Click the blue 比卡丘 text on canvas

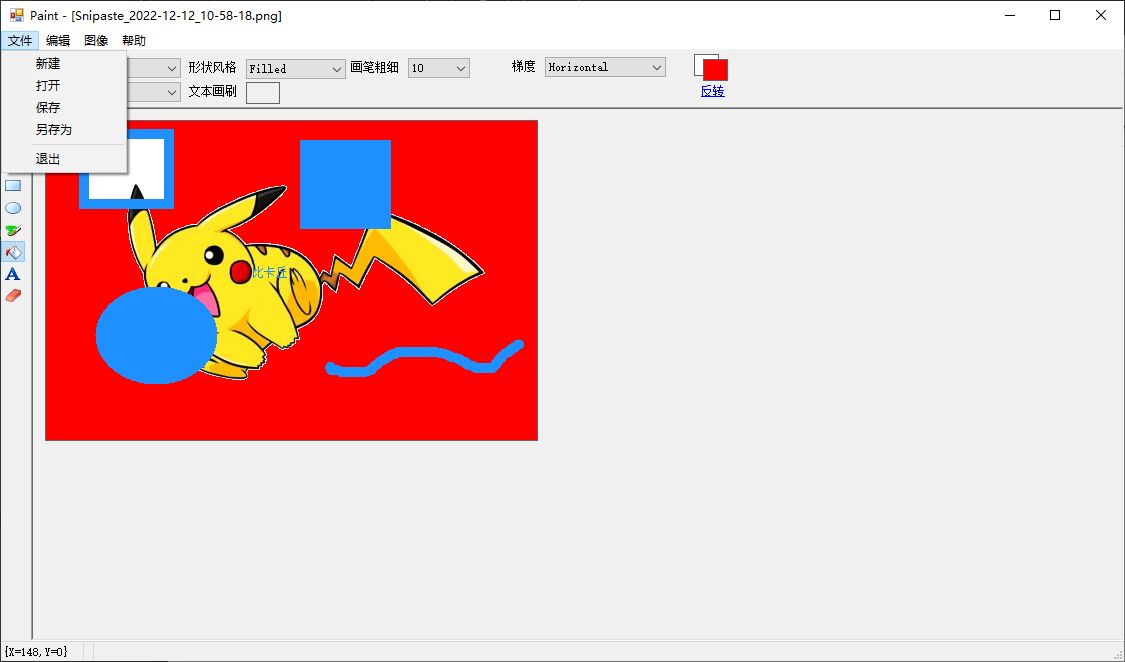coord(270,273)
